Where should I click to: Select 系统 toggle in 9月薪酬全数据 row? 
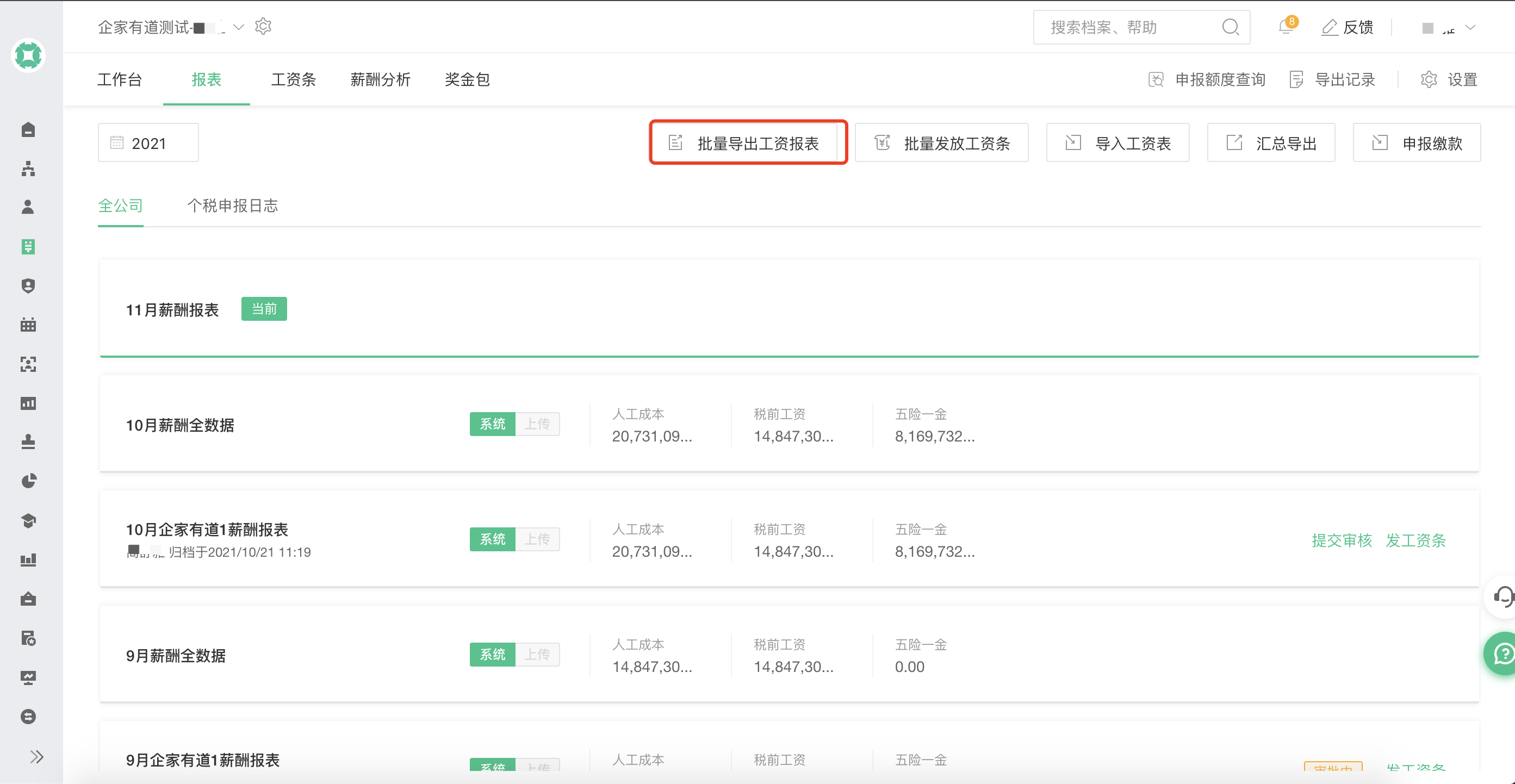pos(493,655)
